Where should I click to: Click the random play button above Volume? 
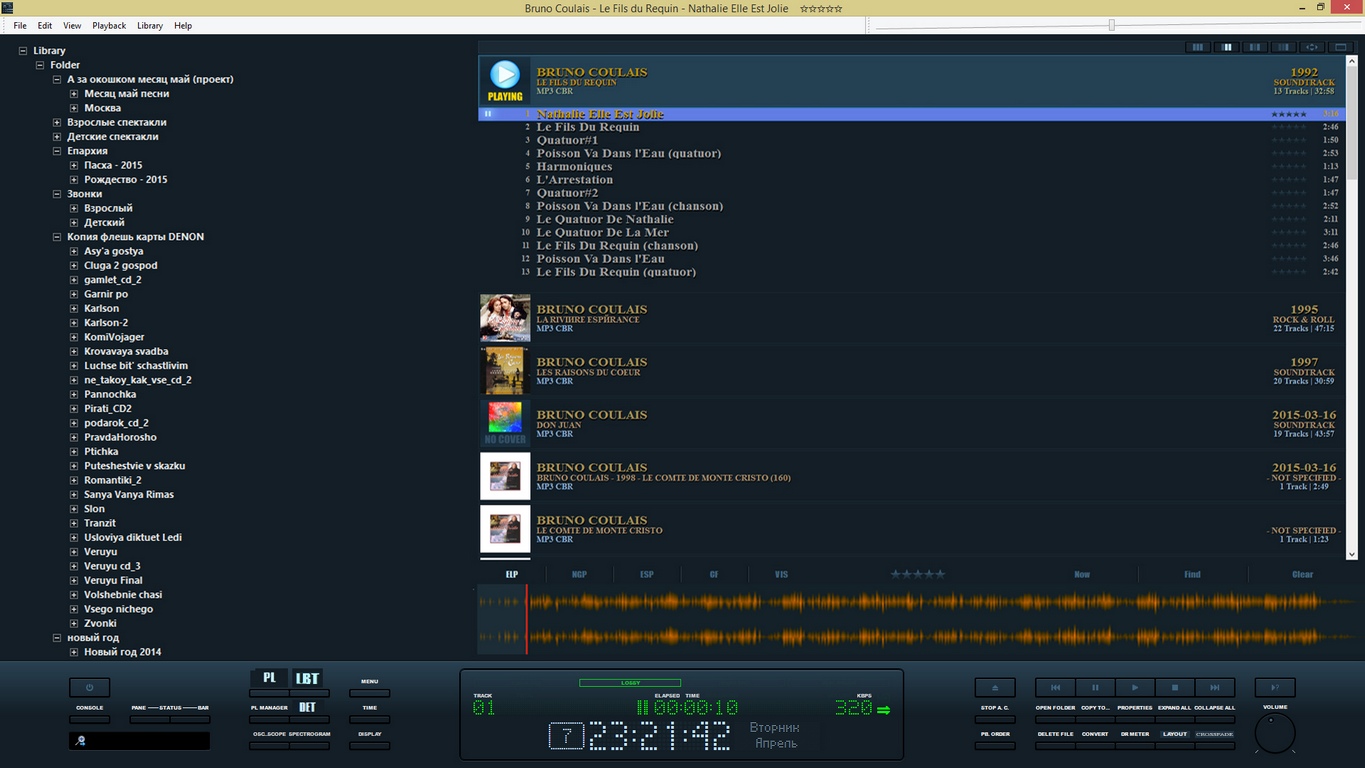(1274, 688)
